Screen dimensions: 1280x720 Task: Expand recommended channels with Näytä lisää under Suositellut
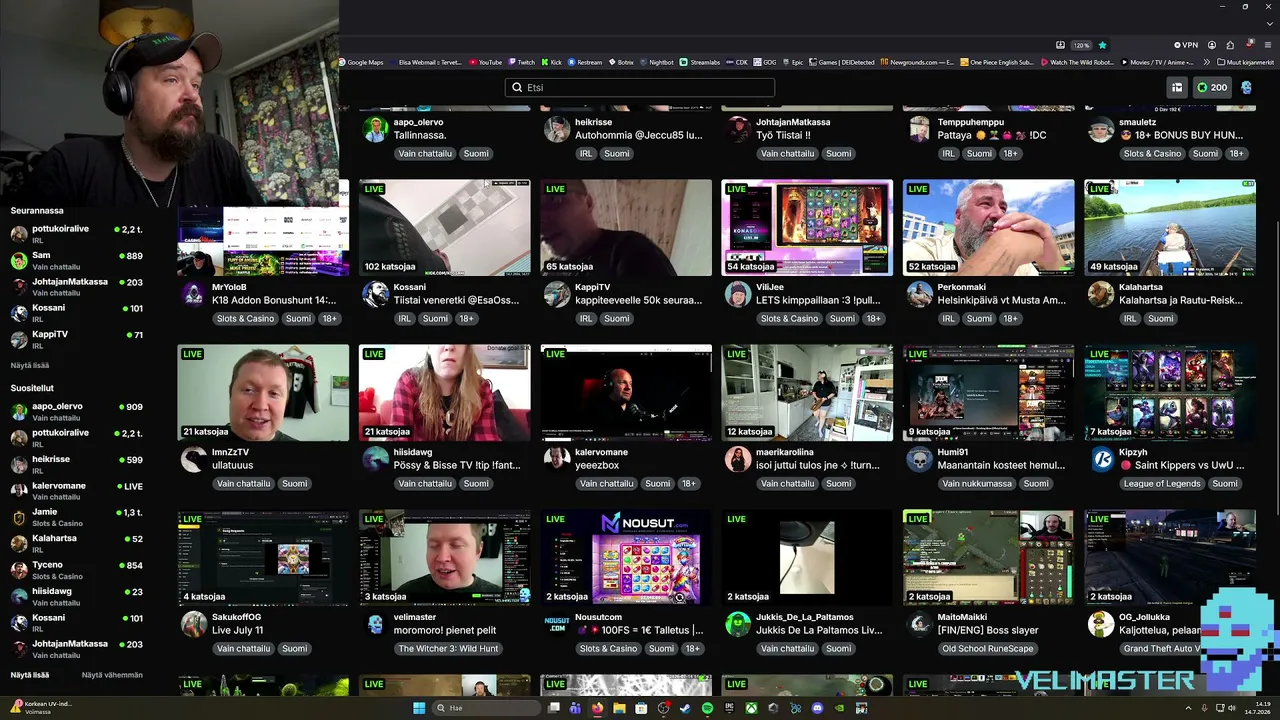click(30, 675)
